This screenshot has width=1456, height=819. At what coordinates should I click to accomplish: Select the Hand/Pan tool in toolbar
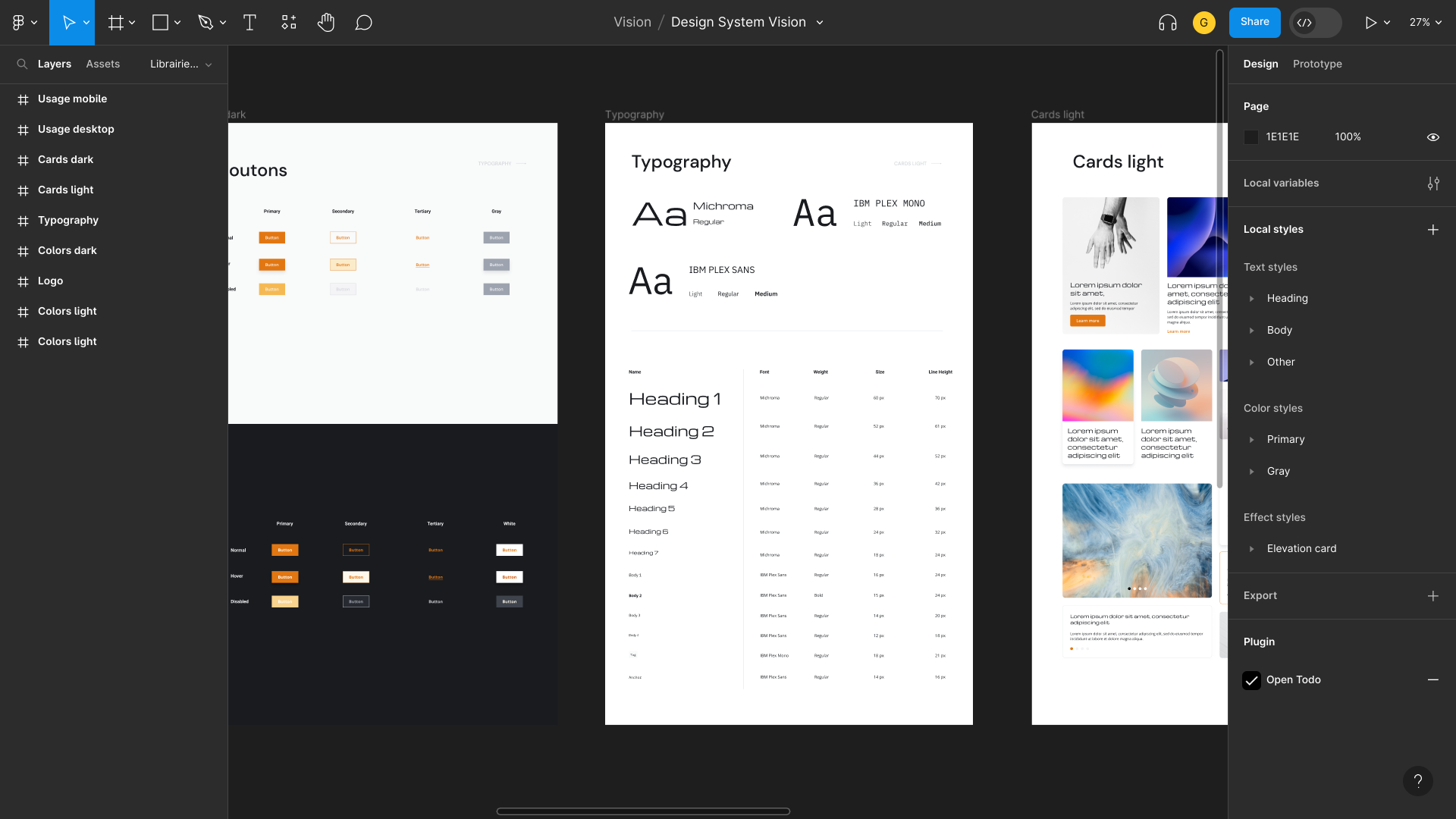pos(326,22)
